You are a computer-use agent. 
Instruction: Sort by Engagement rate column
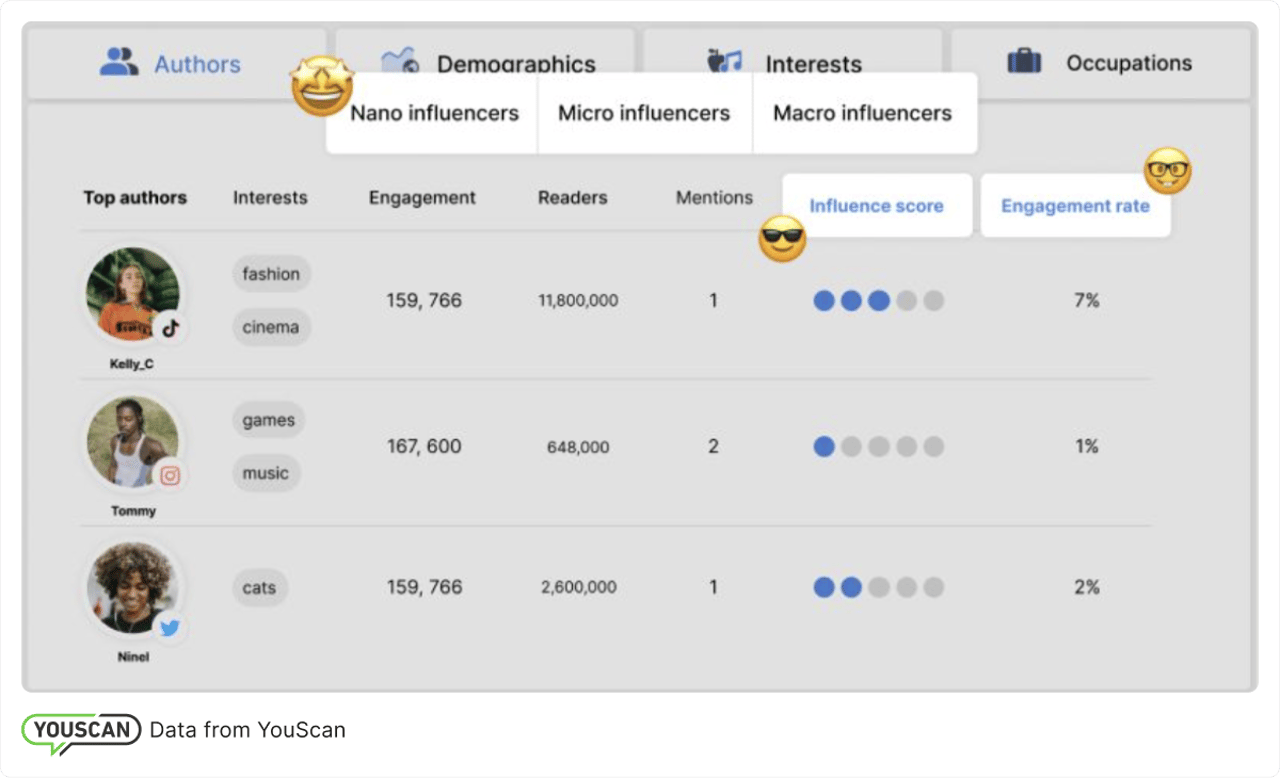point(1075,206)
